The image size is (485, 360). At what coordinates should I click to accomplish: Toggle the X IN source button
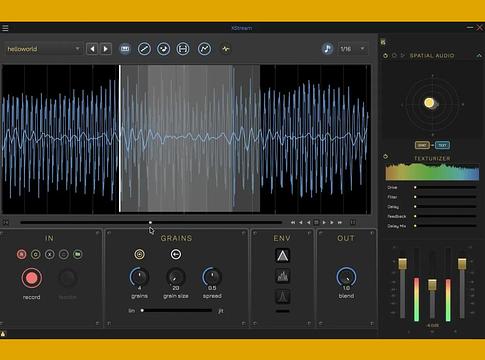coord(50,254)
